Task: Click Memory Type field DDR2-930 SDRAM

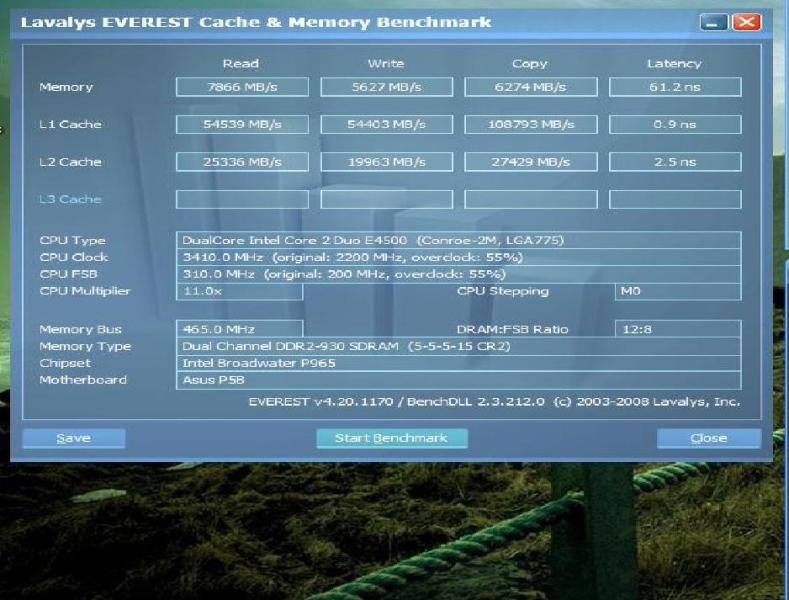Action: click(x=458, y=346)
